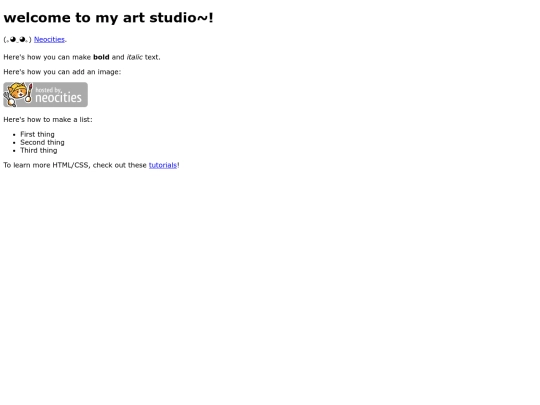Select the 'Third thing' list item
This screenshot has width=540, height=405.
pos(39,150)
